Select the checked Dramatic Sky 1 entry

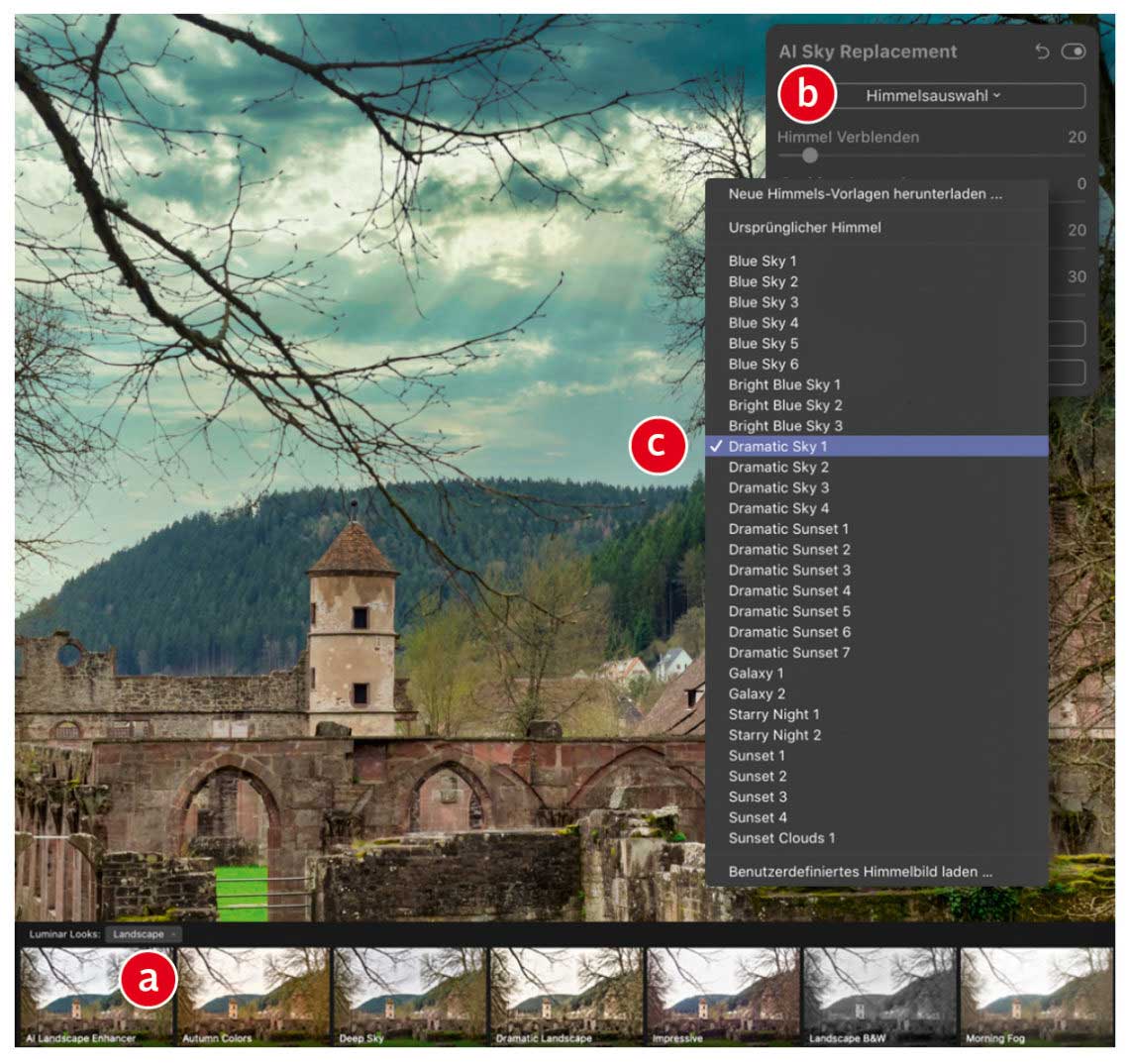[x=777, y=447]
